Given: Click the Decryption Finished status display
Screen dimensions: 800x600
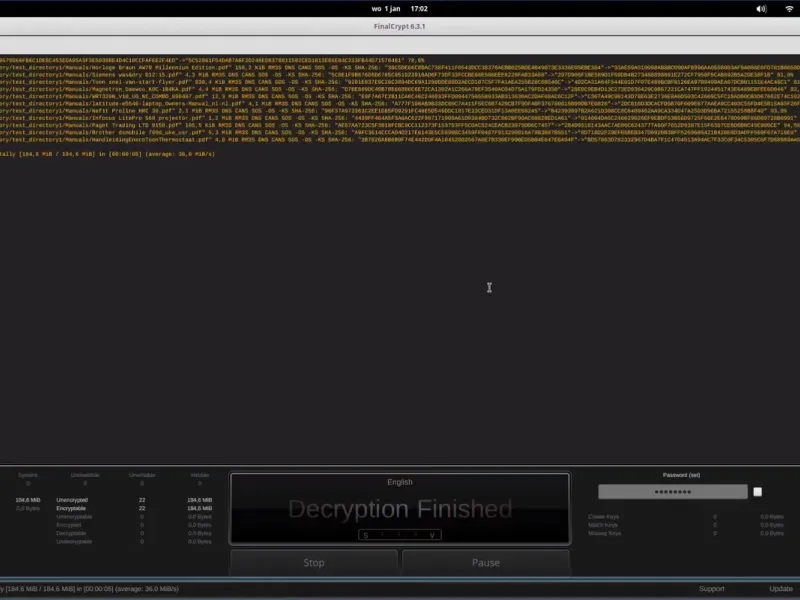Looking at the screenshot, I should pos(400,509).
